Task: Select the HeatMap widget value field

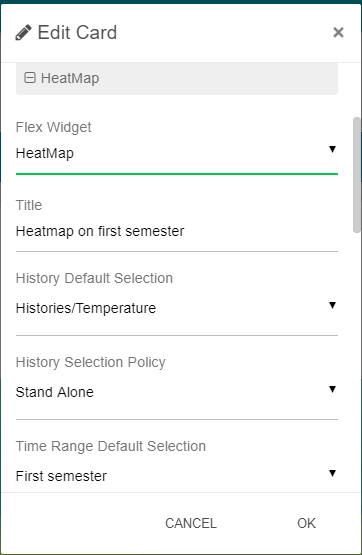Action: 177,154
